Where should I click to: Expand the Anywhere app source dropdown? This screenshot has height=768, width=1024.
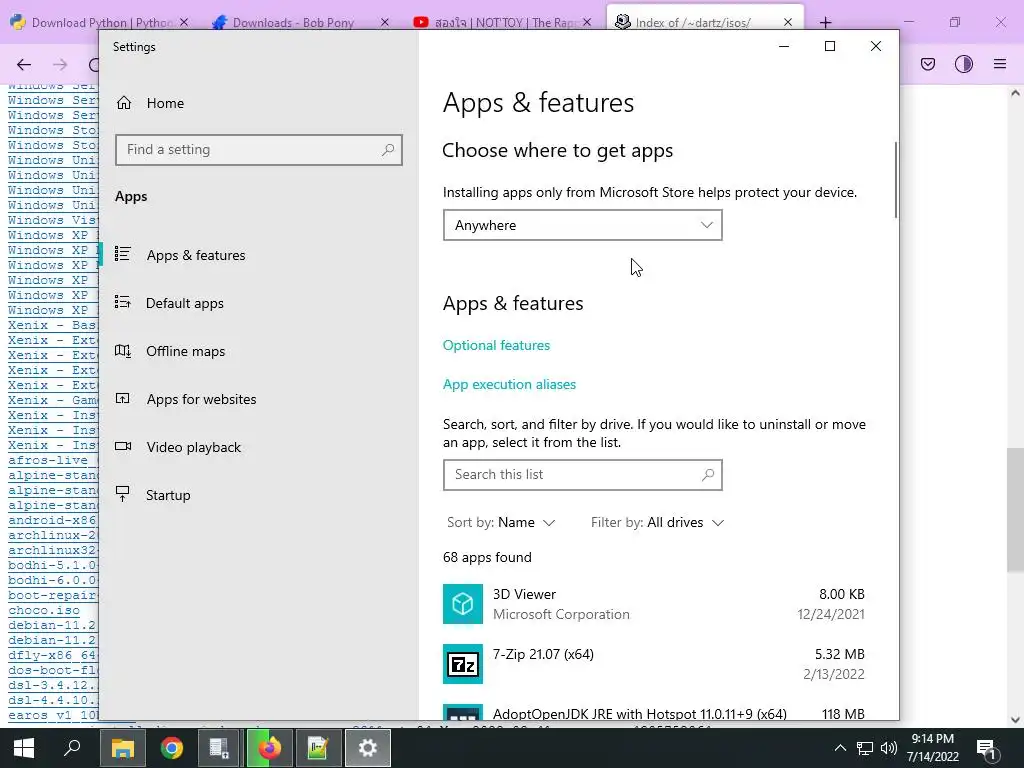(x=583, y=225)
